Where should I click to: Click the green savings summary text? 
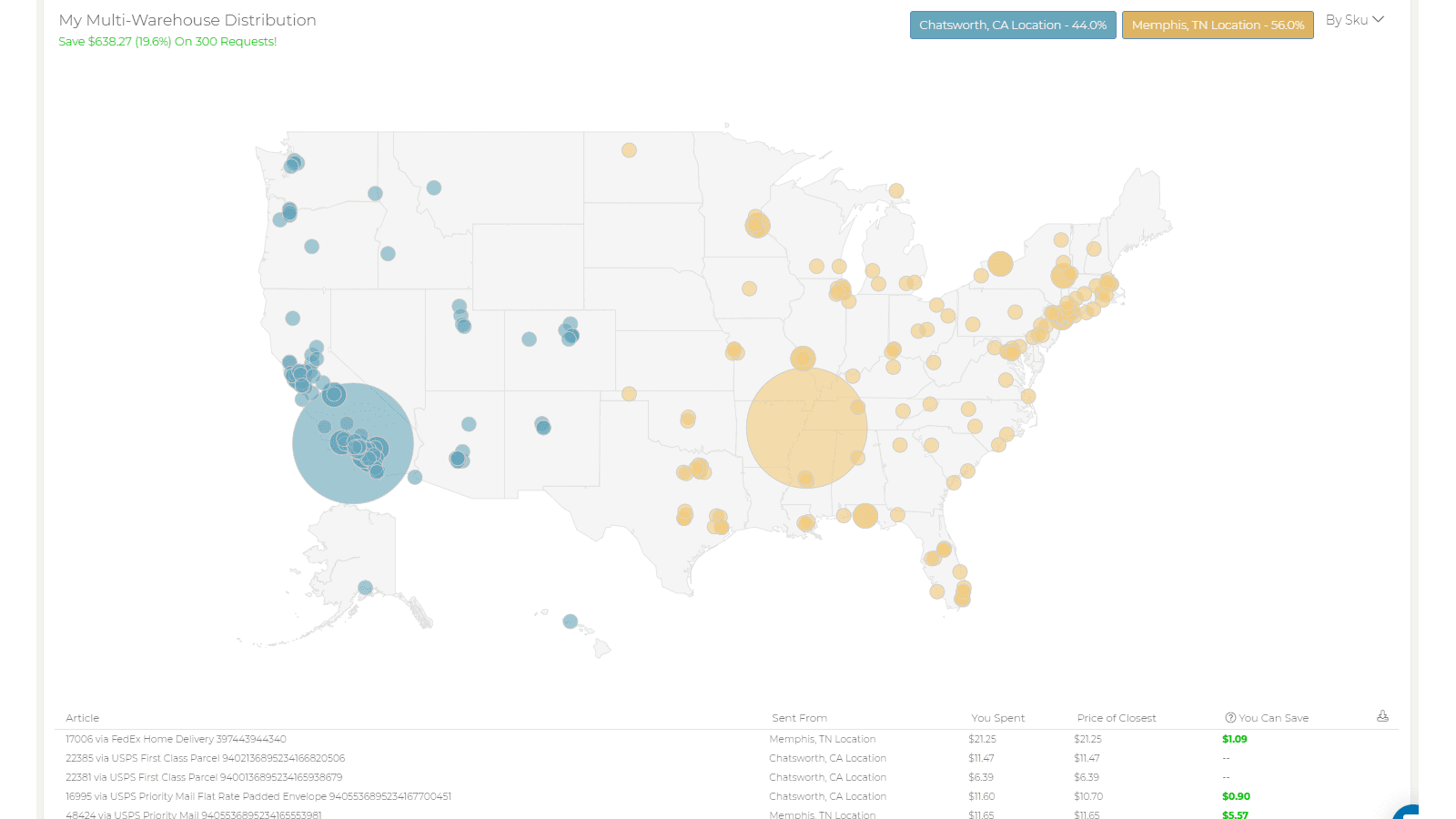167,42
